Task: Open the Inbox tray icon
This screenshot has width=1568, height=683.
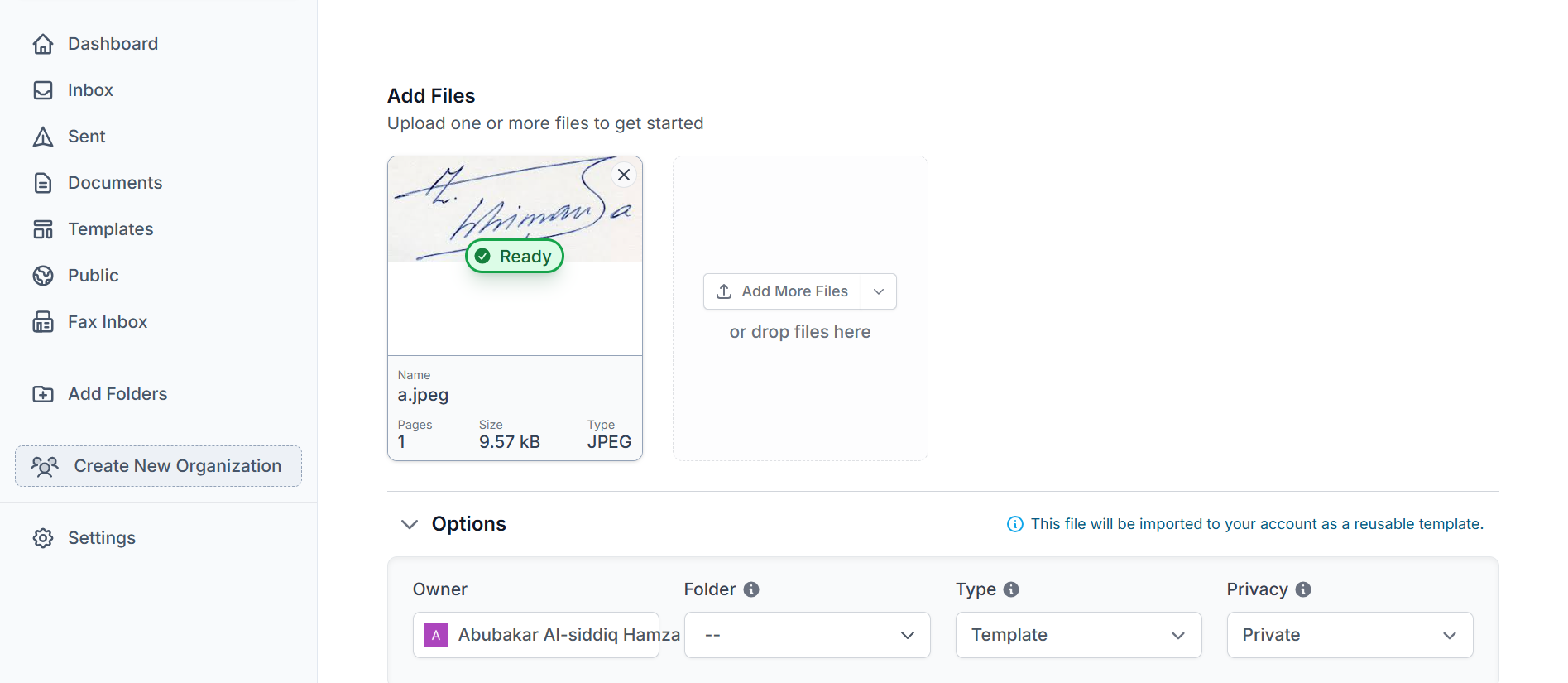Action: point(43,90)
